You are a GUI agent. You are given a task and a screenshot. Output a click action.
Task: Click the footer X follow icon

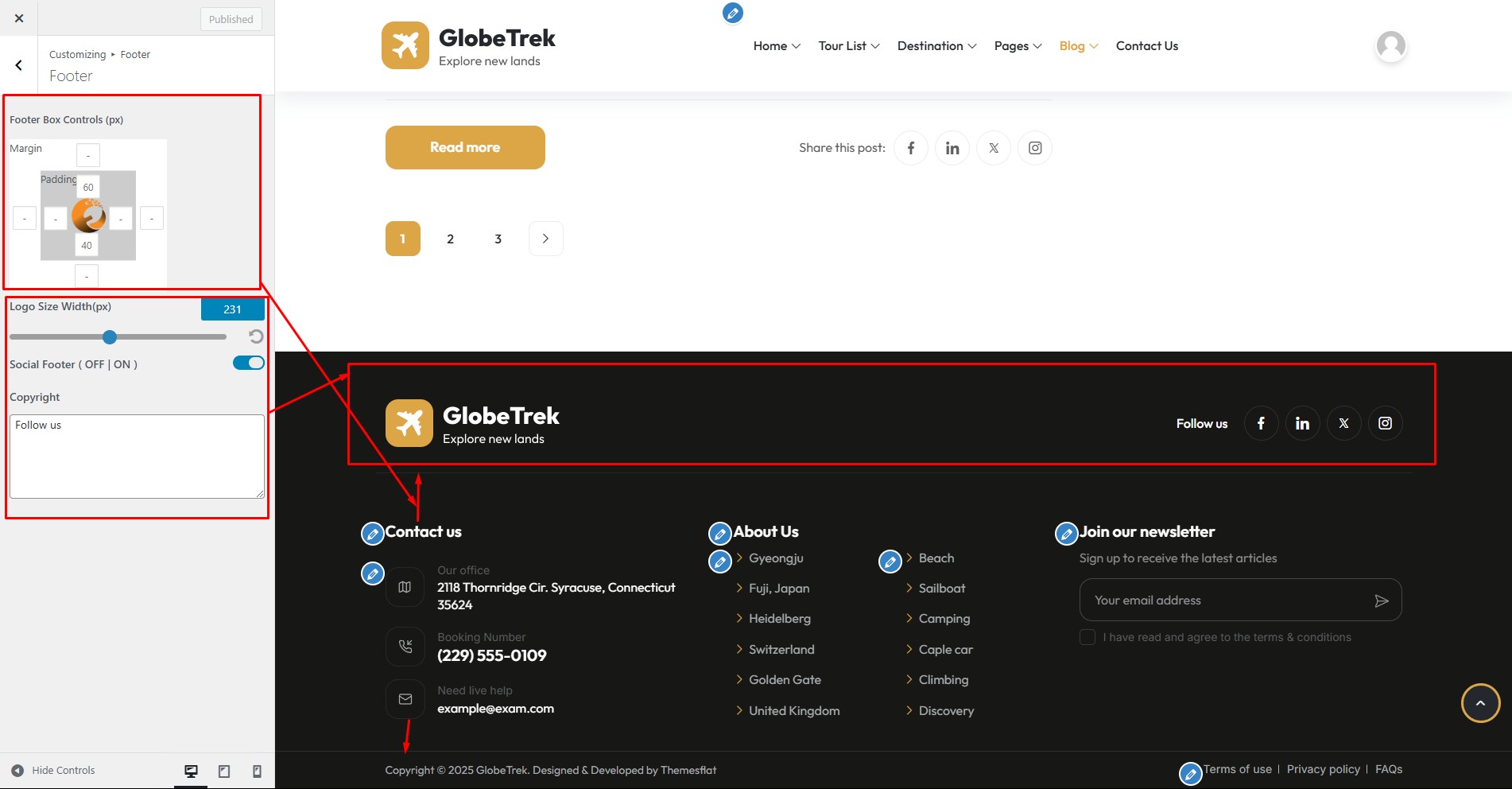(x=1343, y=423)
